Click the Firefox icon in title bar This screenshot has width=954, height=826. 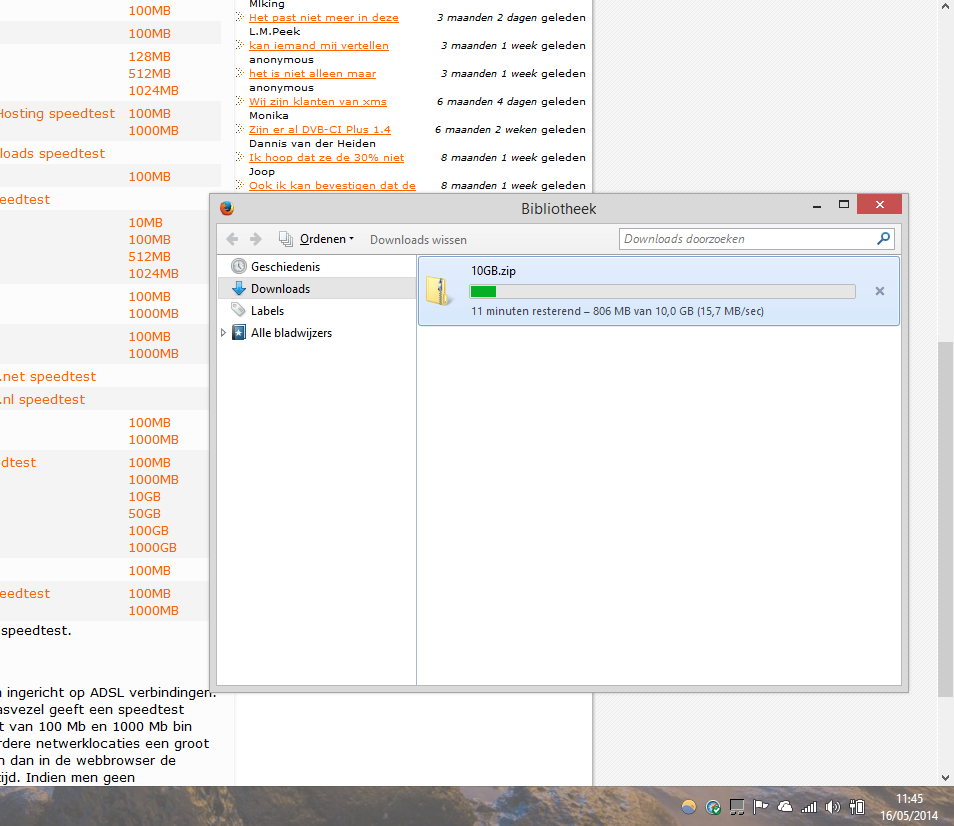(x=226, y=208)
